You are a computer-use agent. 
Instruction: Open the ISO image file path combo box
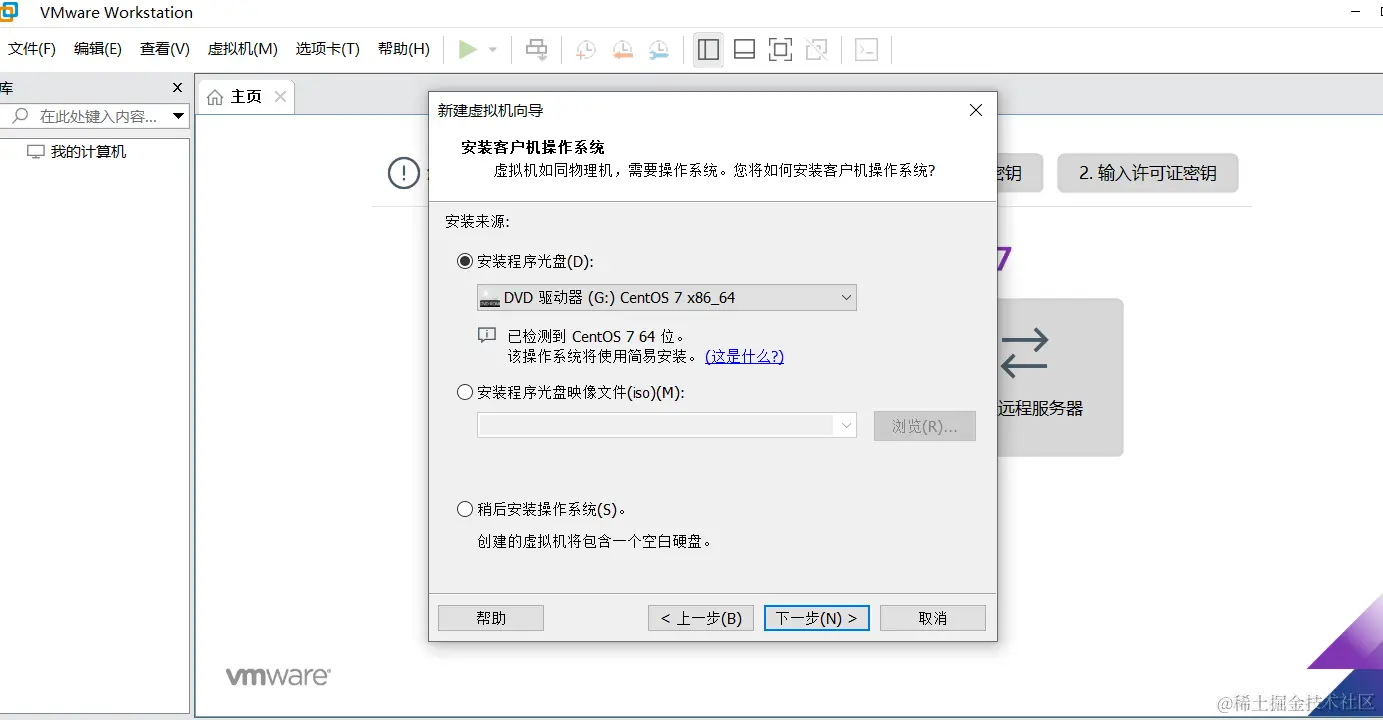(666, 426)
